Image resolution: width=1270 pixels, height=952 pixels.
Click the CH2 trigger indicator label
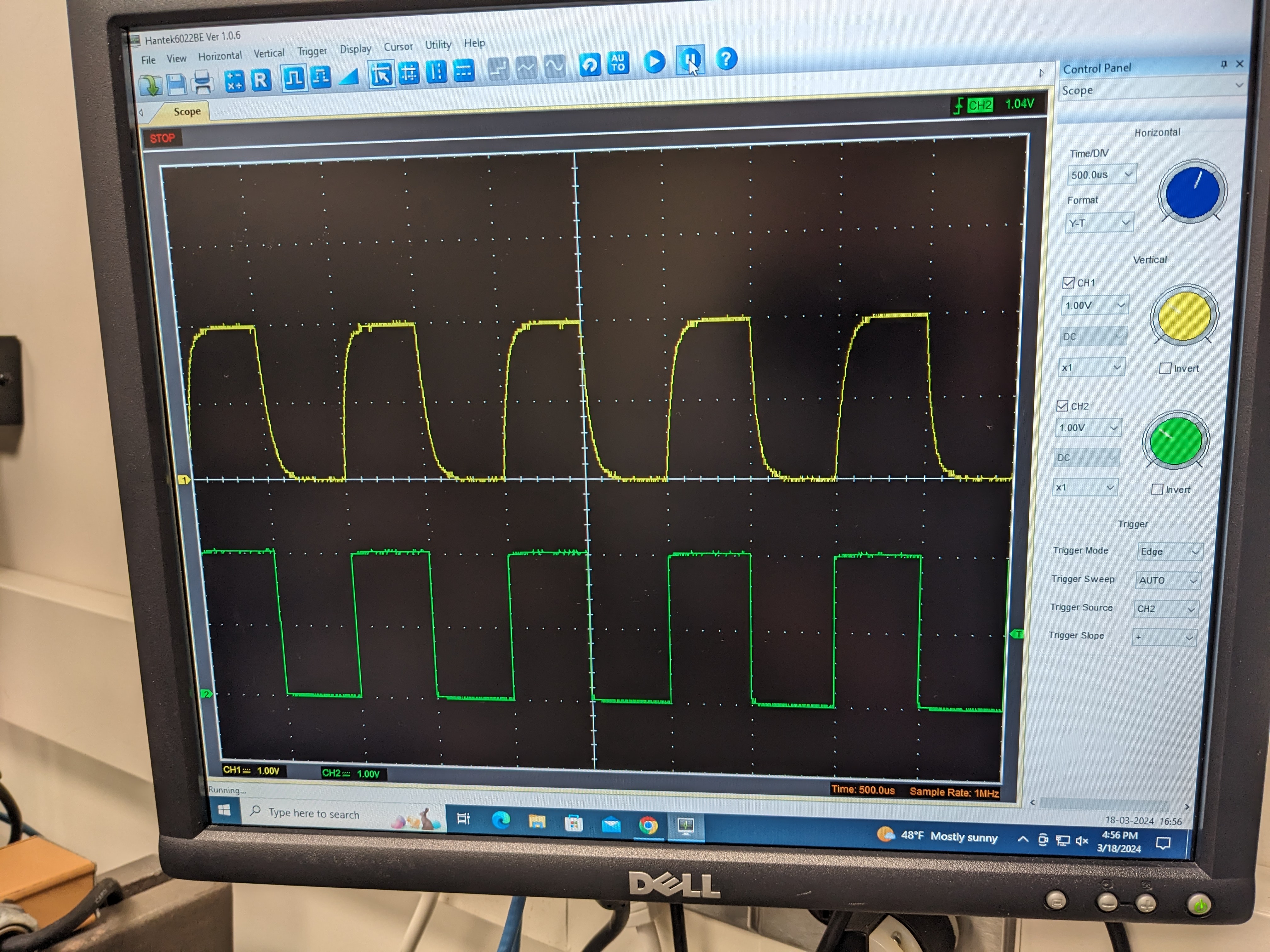980,105
